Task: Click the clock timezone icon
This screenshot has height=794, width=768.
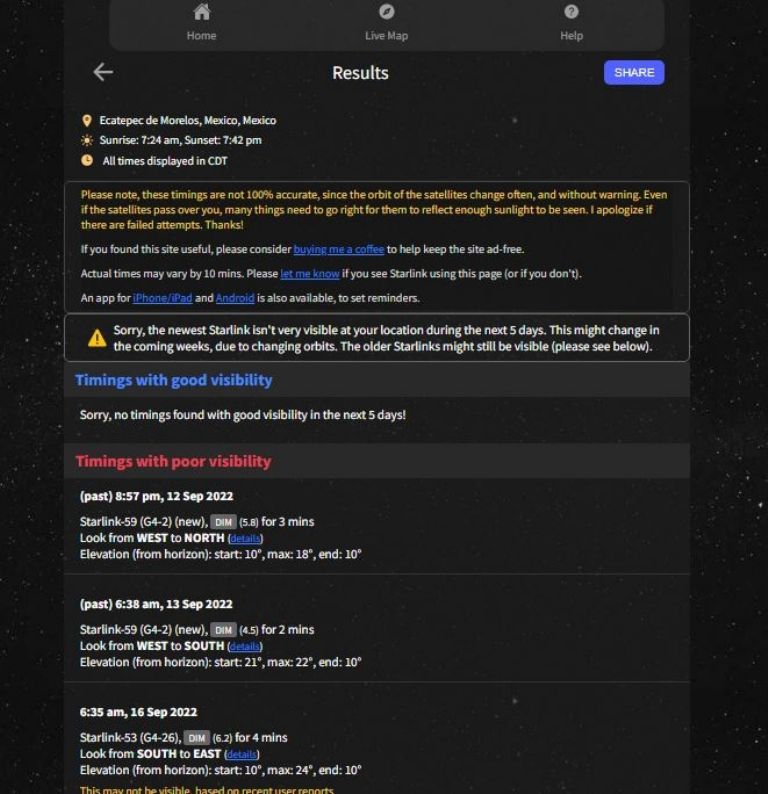Action: click(87, 161)
